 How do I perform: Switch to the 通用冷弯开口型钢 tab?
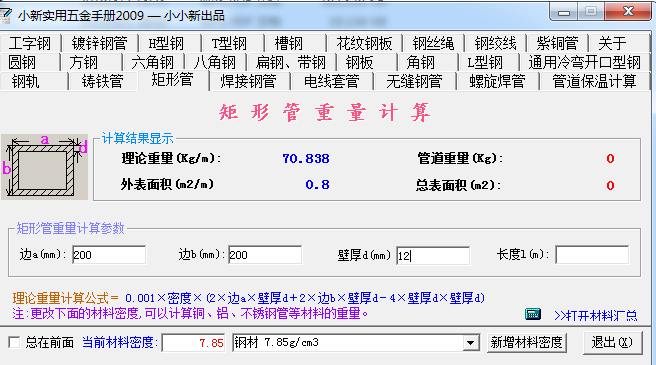[x=584, y=62]
